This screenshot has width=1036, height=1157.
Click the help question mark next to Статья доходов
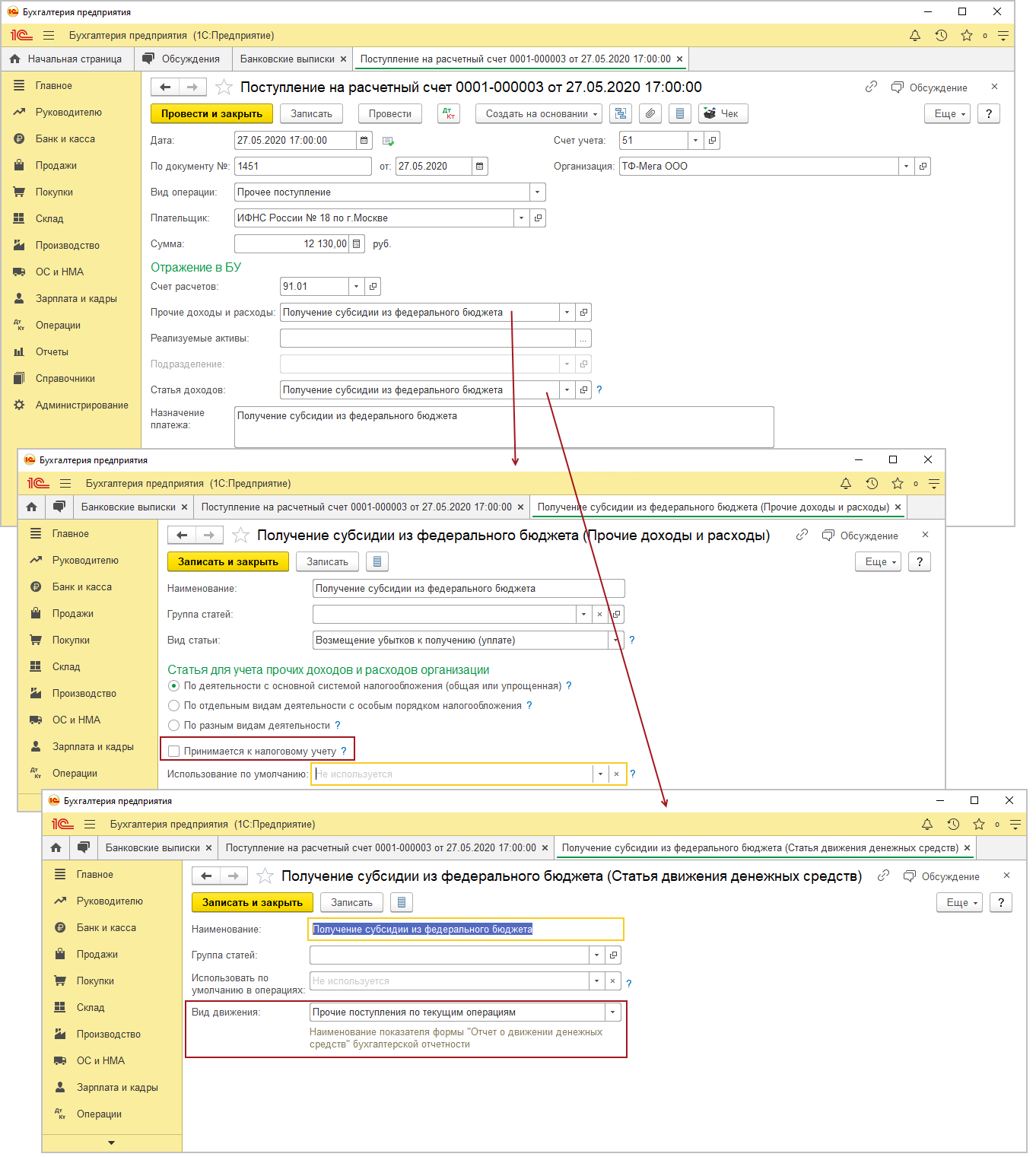pos(599,390)
